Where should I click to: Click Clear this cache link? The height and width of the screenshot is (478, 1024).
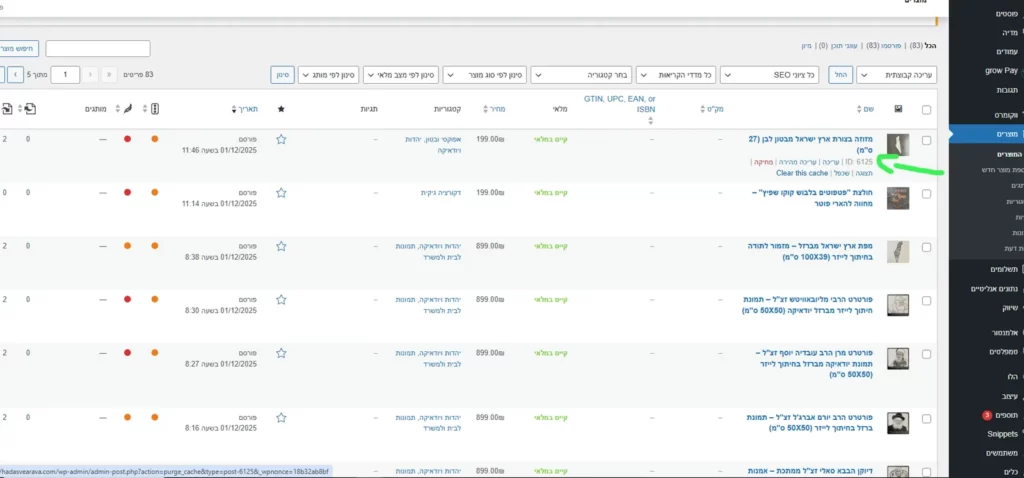802,173
